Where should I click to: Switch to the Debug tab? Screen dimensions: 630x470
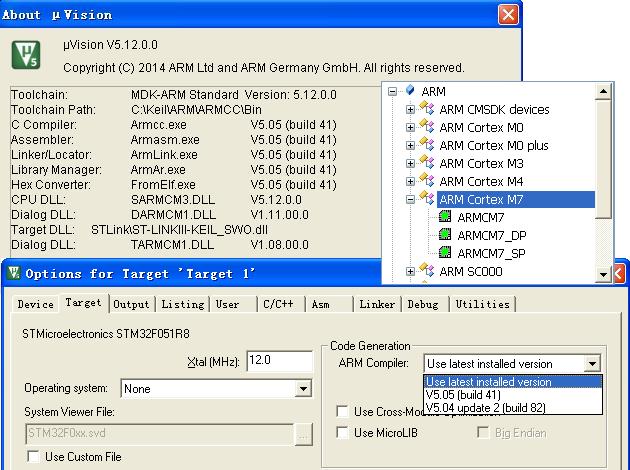coord(423,304)
